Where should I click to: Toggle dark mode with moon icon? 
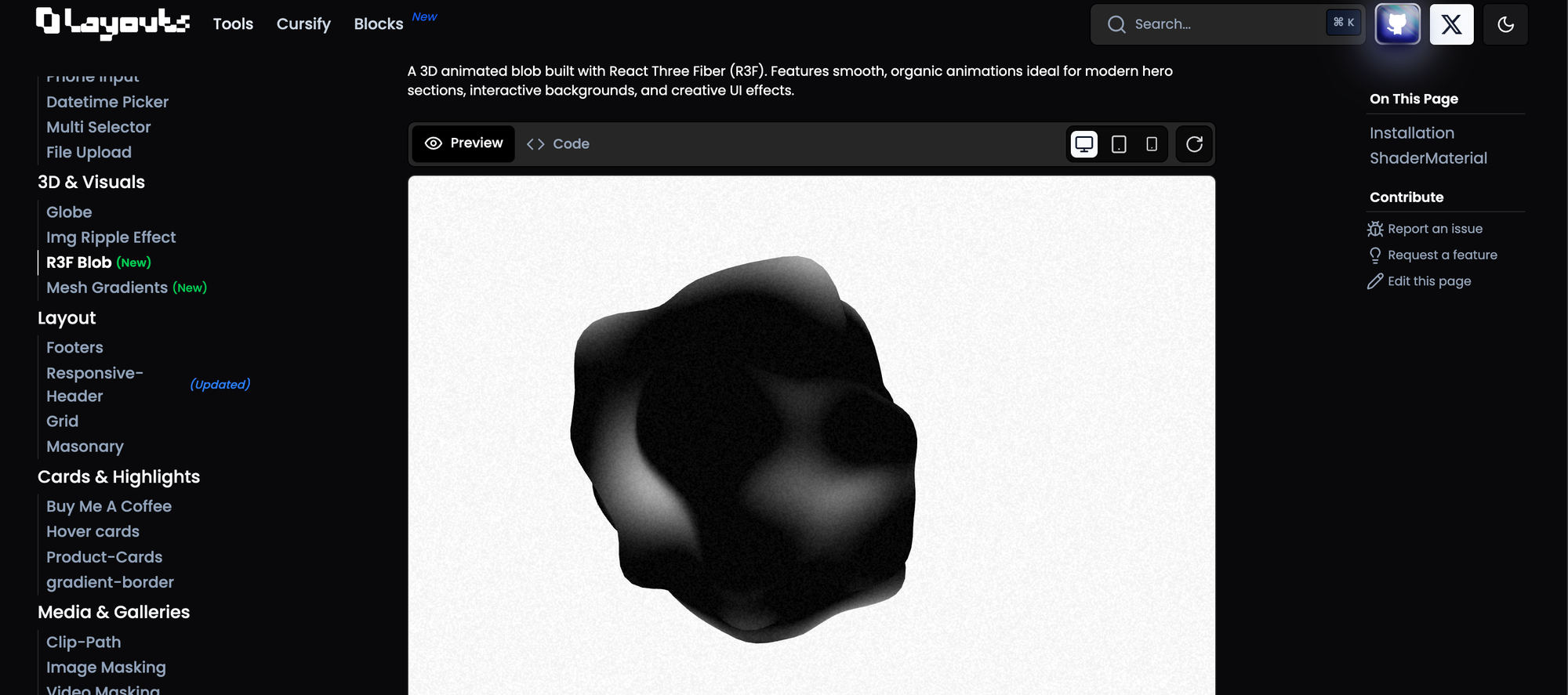tap(1505, 24)
